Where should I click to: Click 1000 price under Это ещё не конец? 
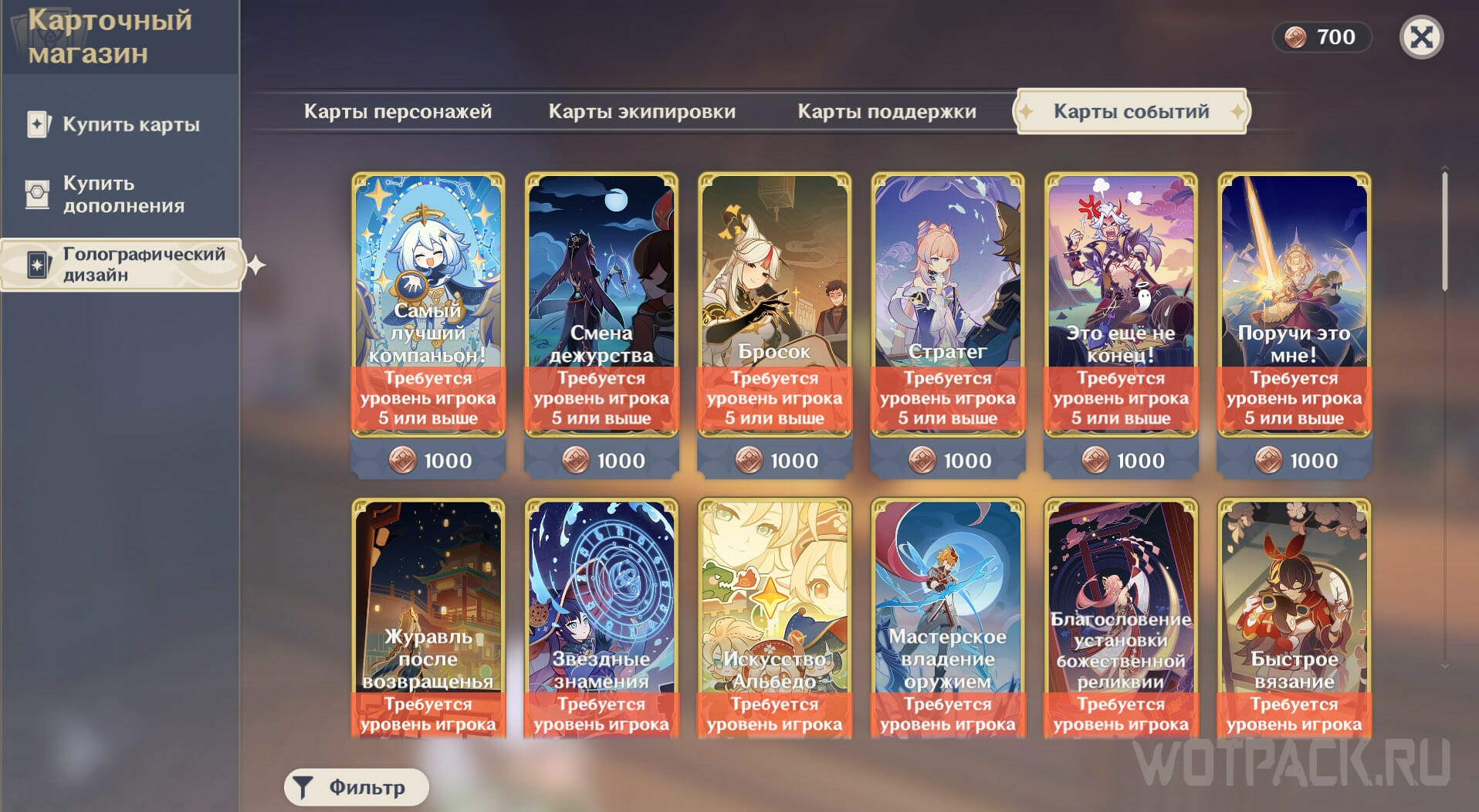click(x=1140, y=461)
